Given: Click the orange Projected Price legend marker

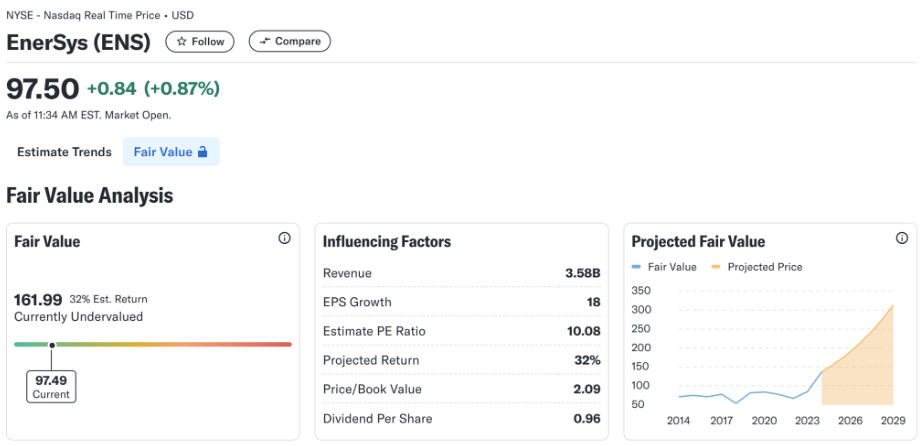Looking at the screenshot, I should [716, 267].
